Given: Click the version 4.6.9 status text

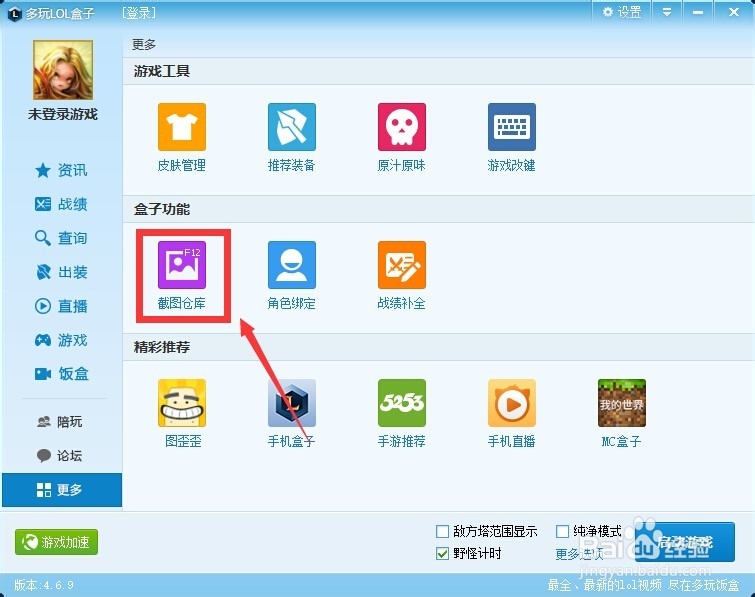Looking at the screenshot, I should [x=43, y=585].
